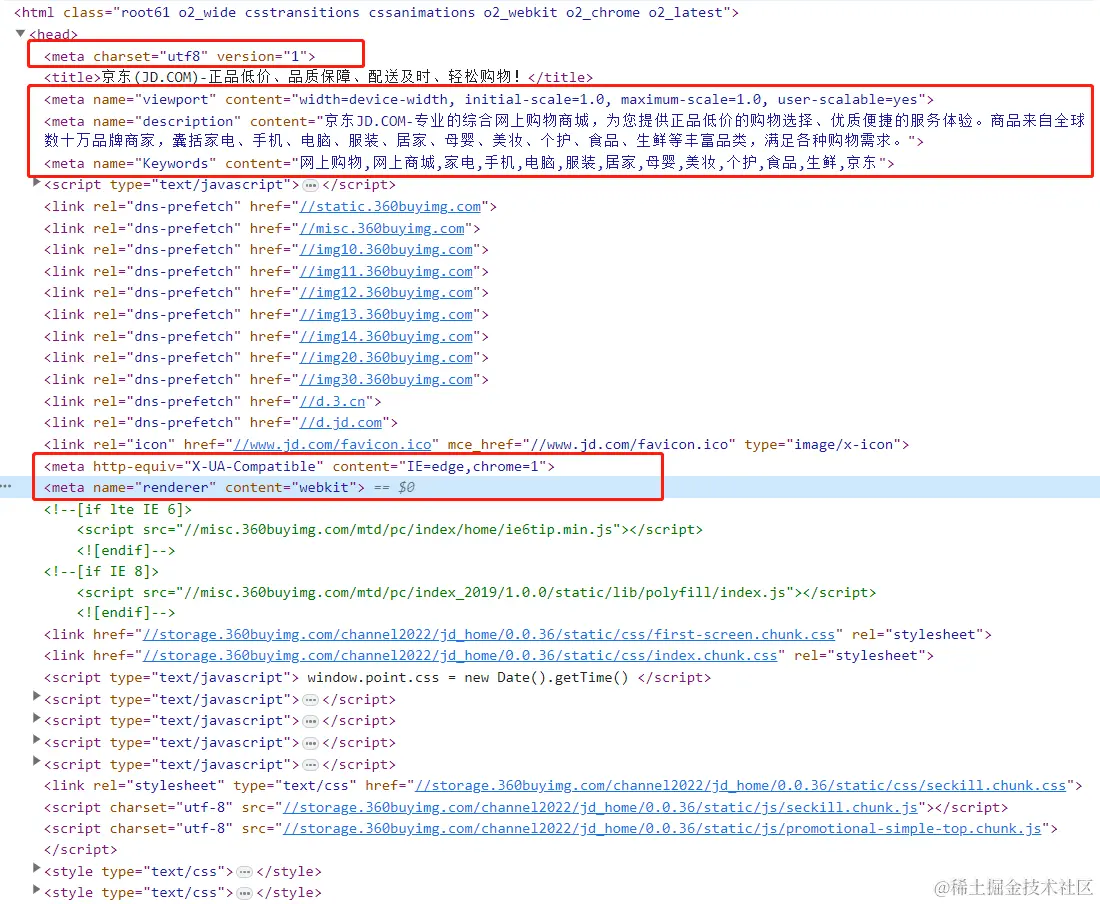The image size is (1100, 904).
Task: Select the meta http-equiv="X-UA-Compatible" row
Action: point(299,466)
